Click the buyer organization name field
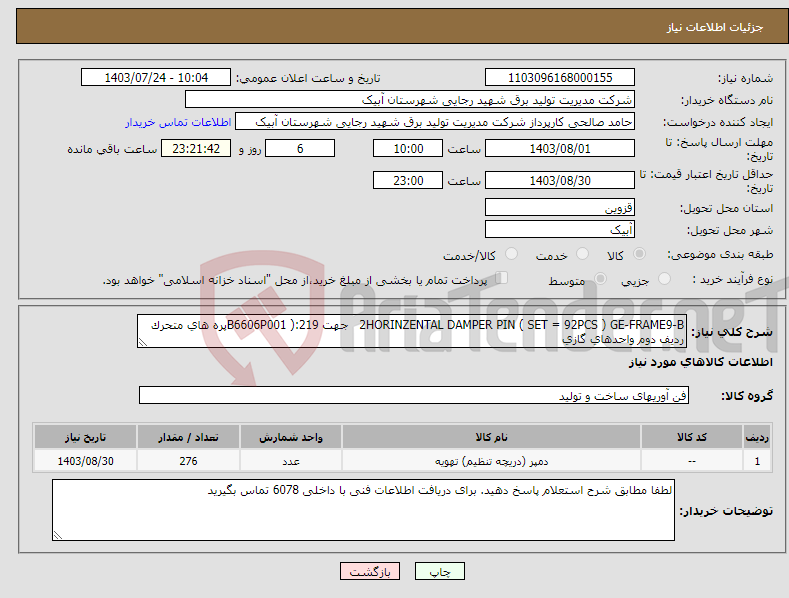This screenshot has width=789, height=598. pos(410,100)
